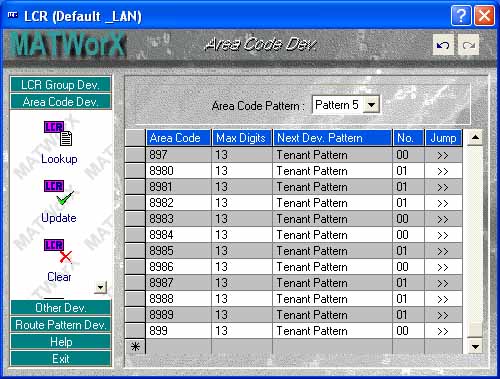Click Tenant Pattern in row 8982

coord(333,203)
